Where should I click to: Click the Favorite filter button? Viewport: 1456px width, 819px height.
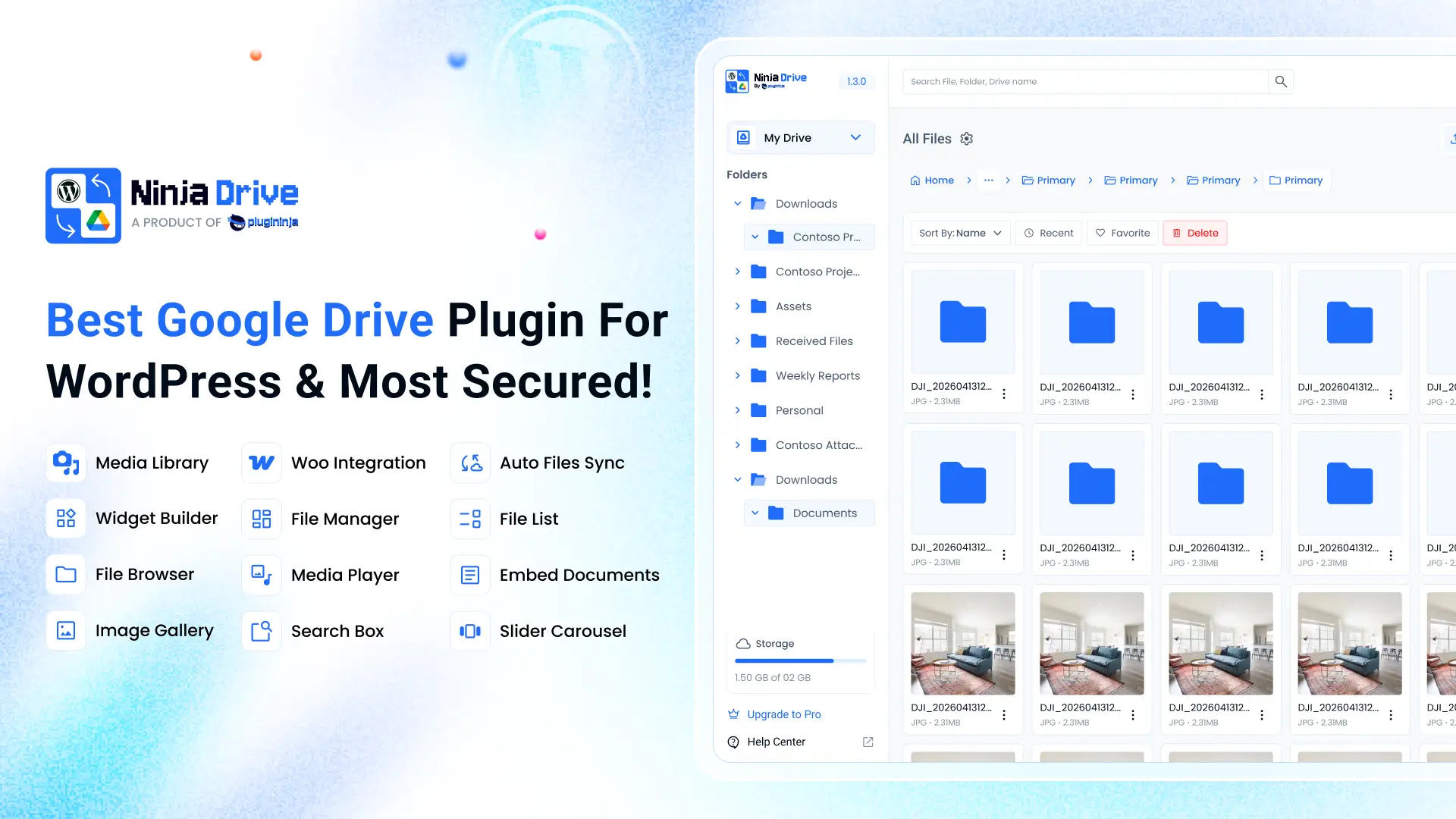click(1122, 233)
